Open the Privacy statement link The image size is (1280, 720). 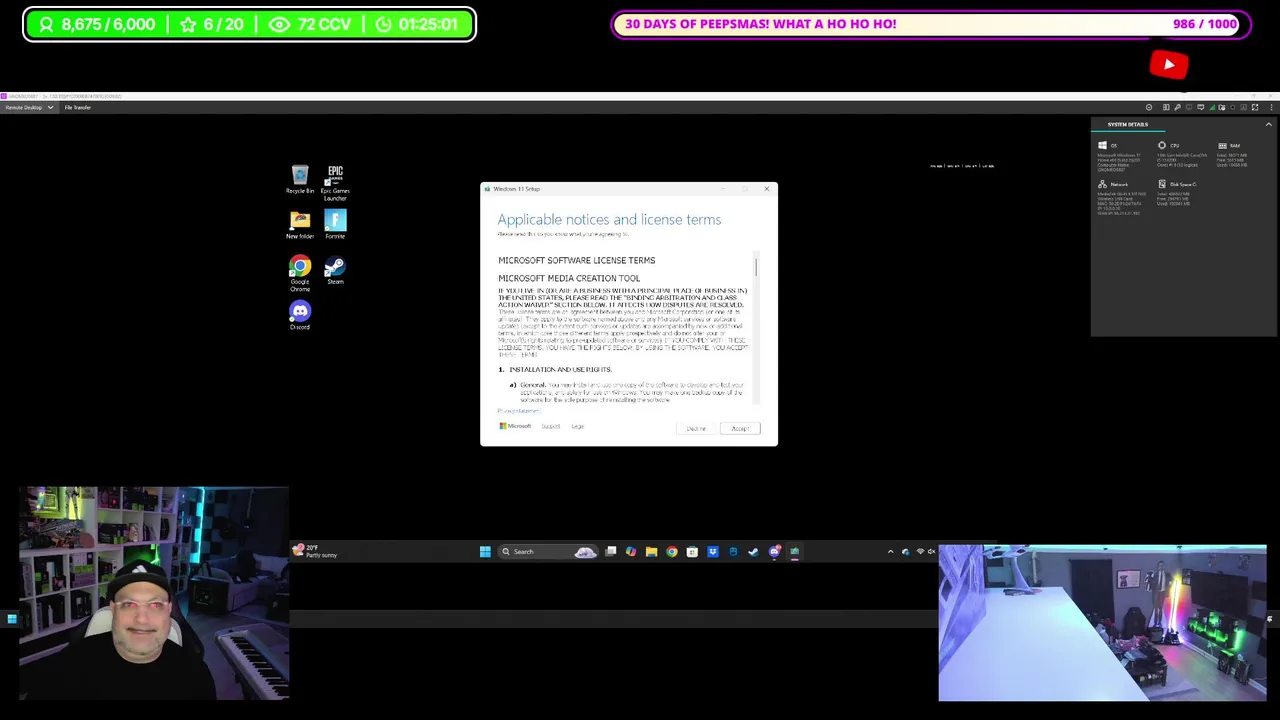(x=518, y=411)
